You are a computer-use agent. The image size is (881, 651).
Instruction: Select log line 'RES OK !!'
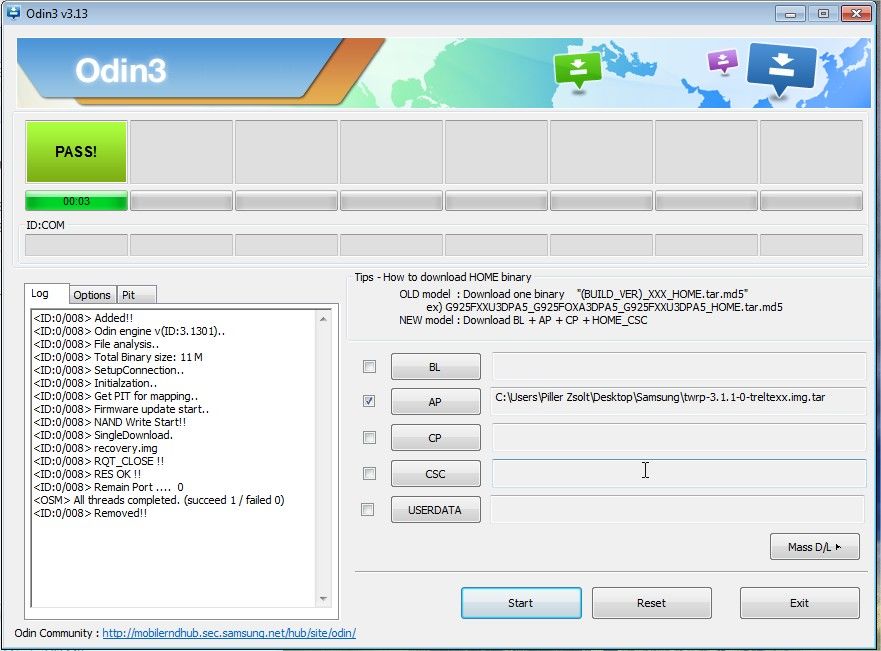point(87,474)
